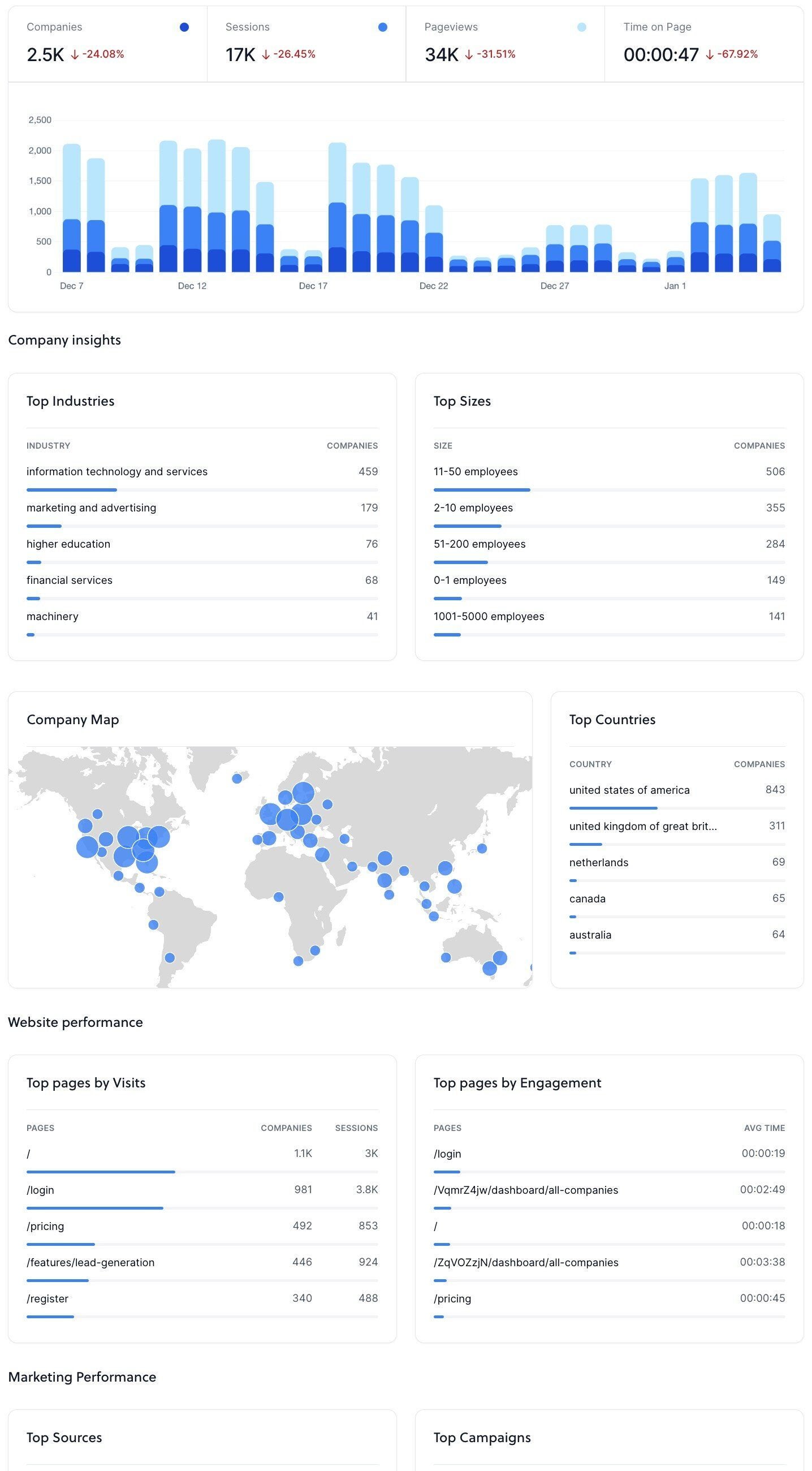Select the 11-50 employees size row
The image size is (812, 1471).
click(476, 472)
